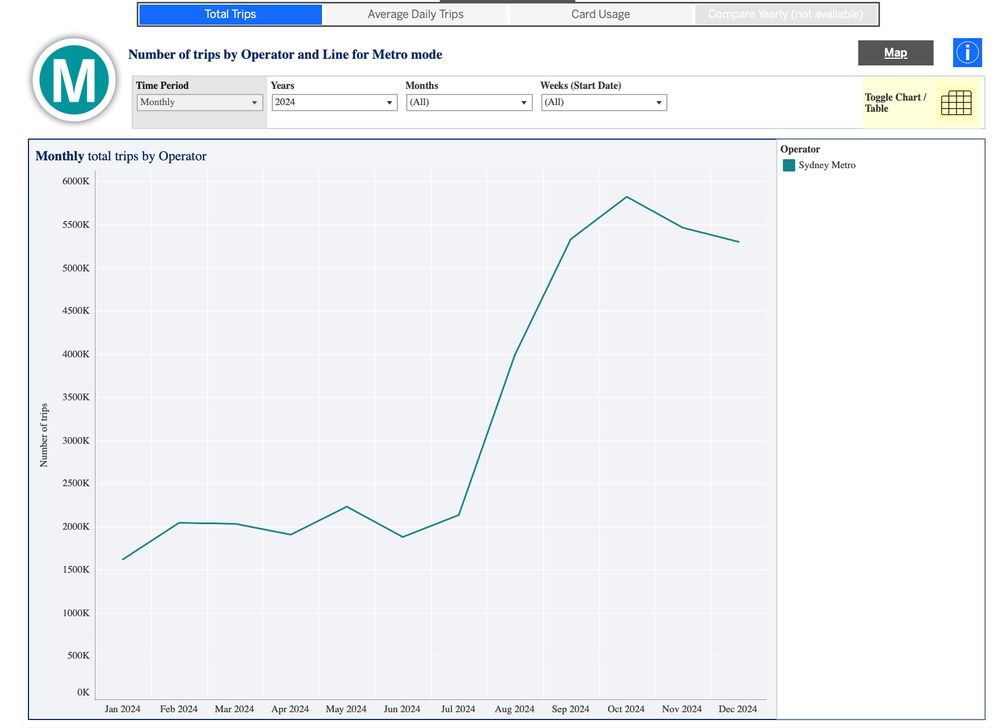Open the Time Period Monthly dropdown
The width and height of the screenshot is (1000, 728).
coord(200,102)
